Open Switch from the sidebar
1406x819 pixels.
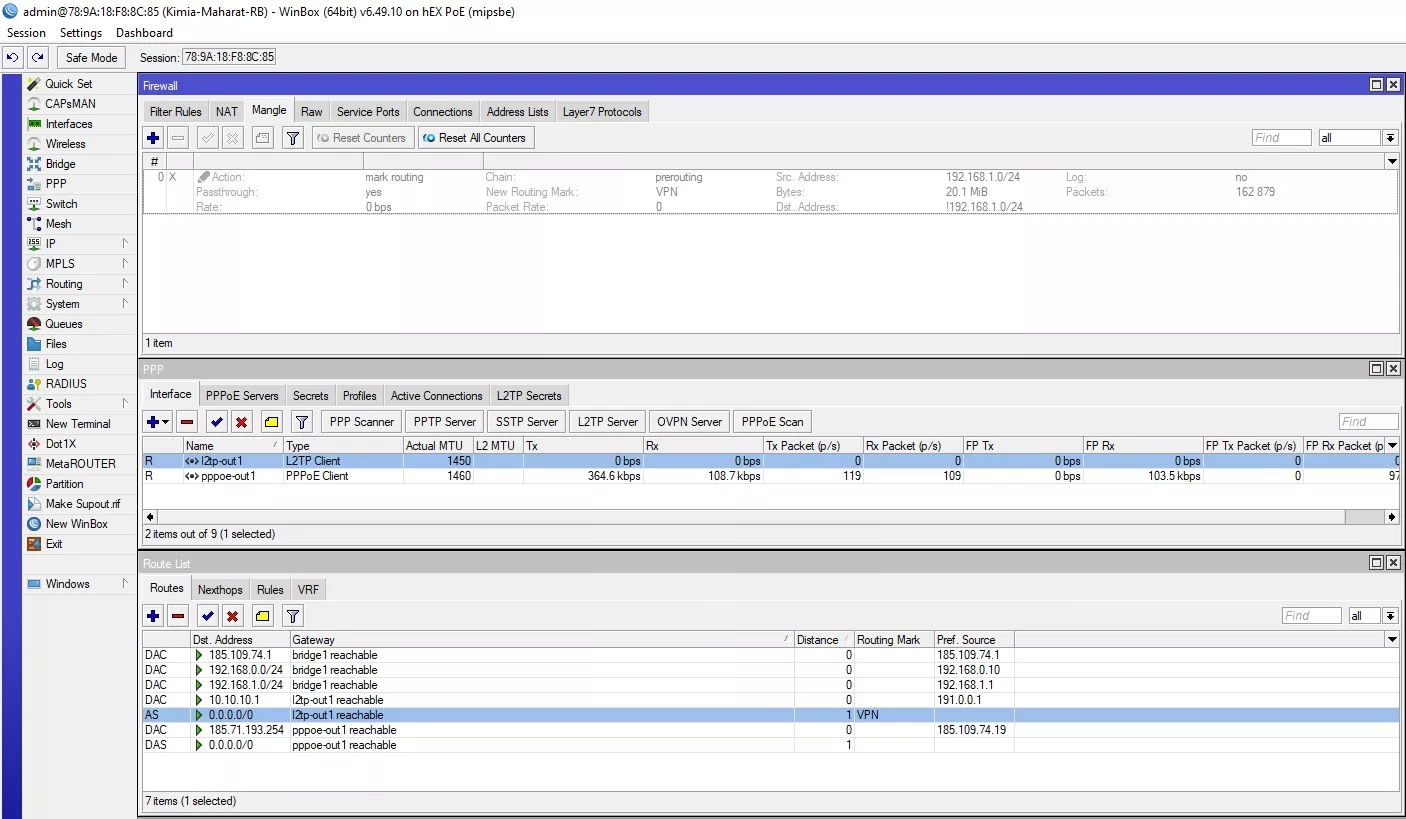click(61, 204)
